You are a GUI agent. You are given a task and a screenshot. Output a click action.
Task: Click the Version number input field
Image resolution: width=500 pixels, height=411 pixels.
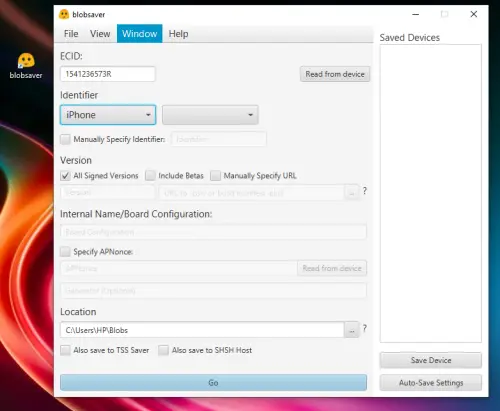click(x=108, y=193)
